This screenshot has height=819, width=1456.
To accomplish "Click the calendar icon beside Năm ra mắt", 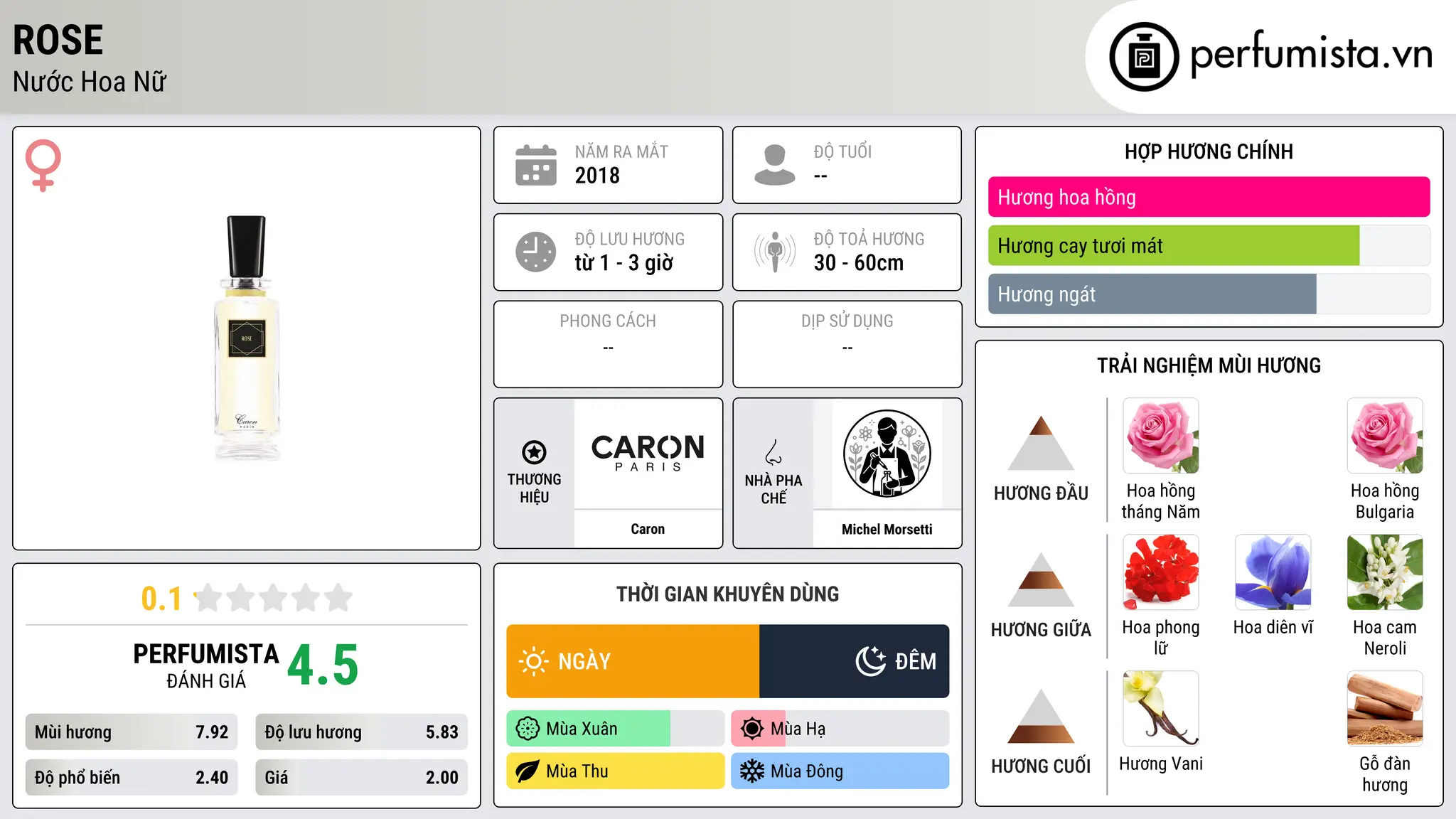I will click(536, 165).
